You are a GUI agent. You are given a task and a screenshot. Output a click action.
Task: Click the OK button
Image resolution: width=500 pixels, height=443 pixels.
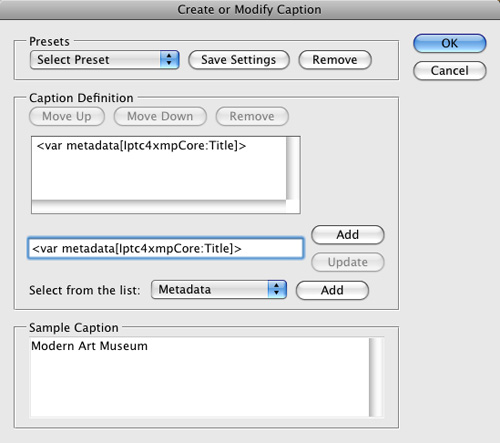[450, 43]
